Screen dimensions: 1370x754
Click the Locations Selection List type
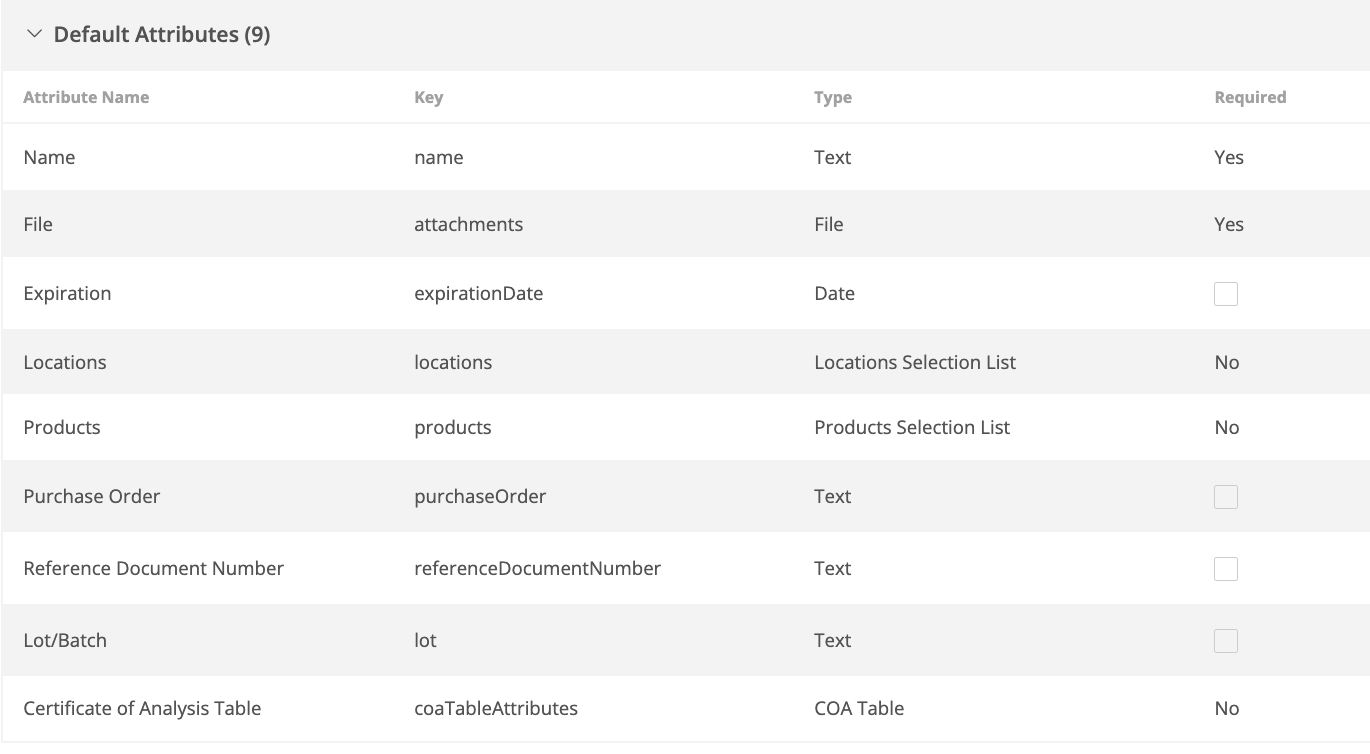(x=914, y=362)
